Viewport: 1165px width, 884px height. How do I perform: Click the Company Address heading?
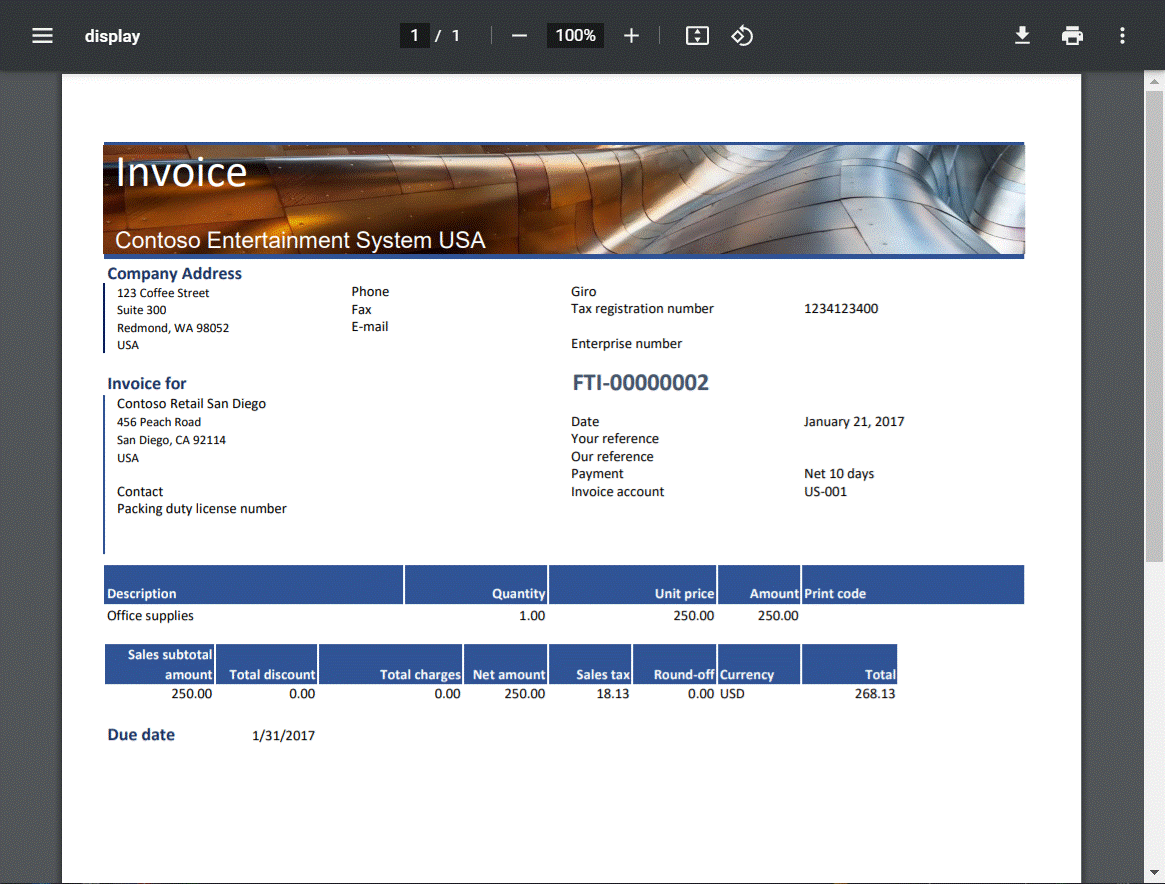[174, 273]
